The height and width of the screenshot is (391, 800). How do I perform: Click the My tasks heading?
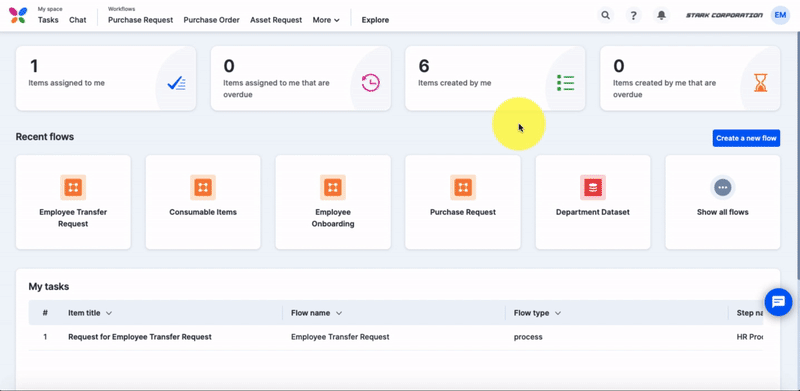[x=48, y=286]
